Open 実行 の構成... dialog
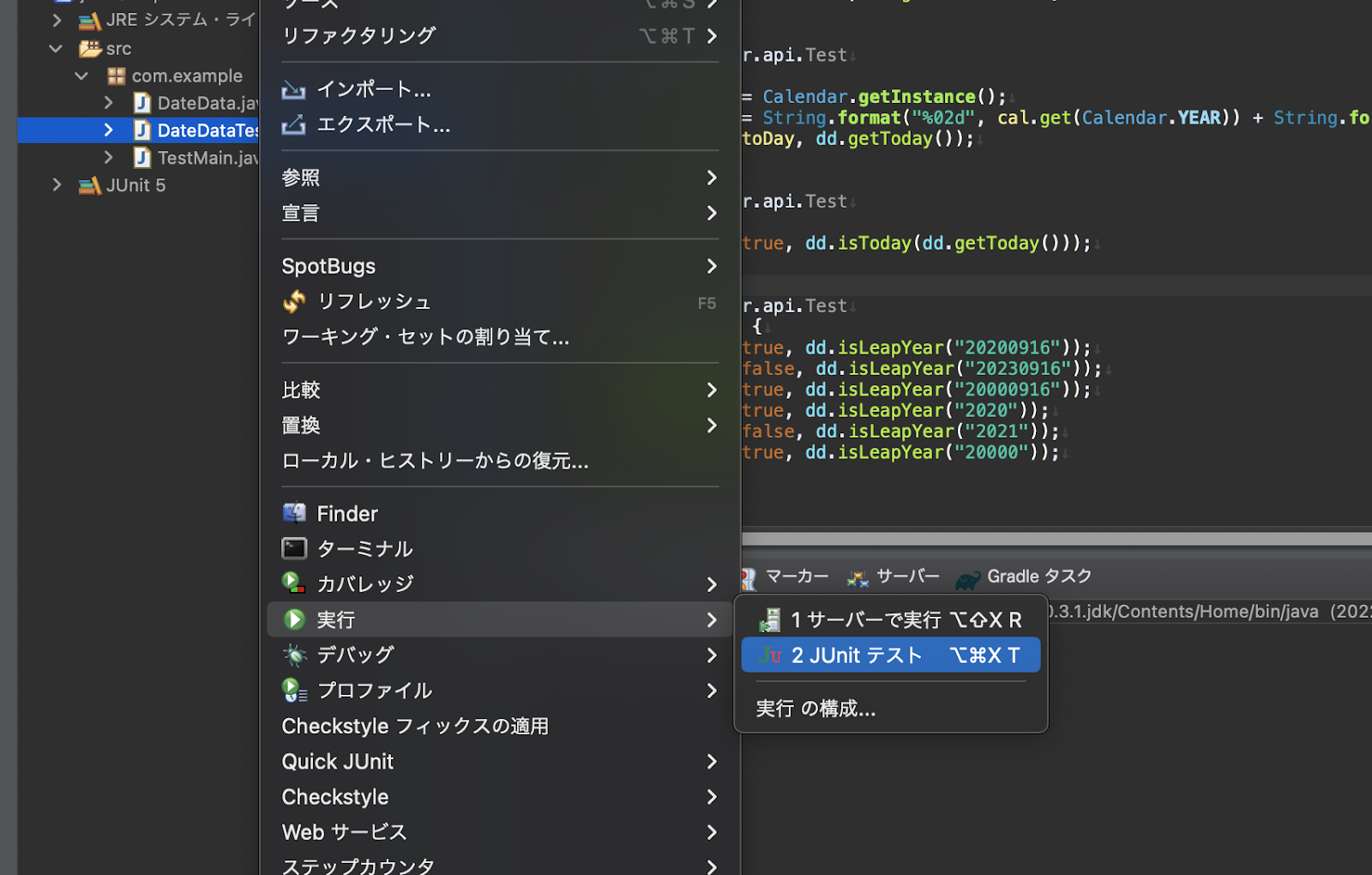This screenshot has height=875, width=1372. pos(815,709)
